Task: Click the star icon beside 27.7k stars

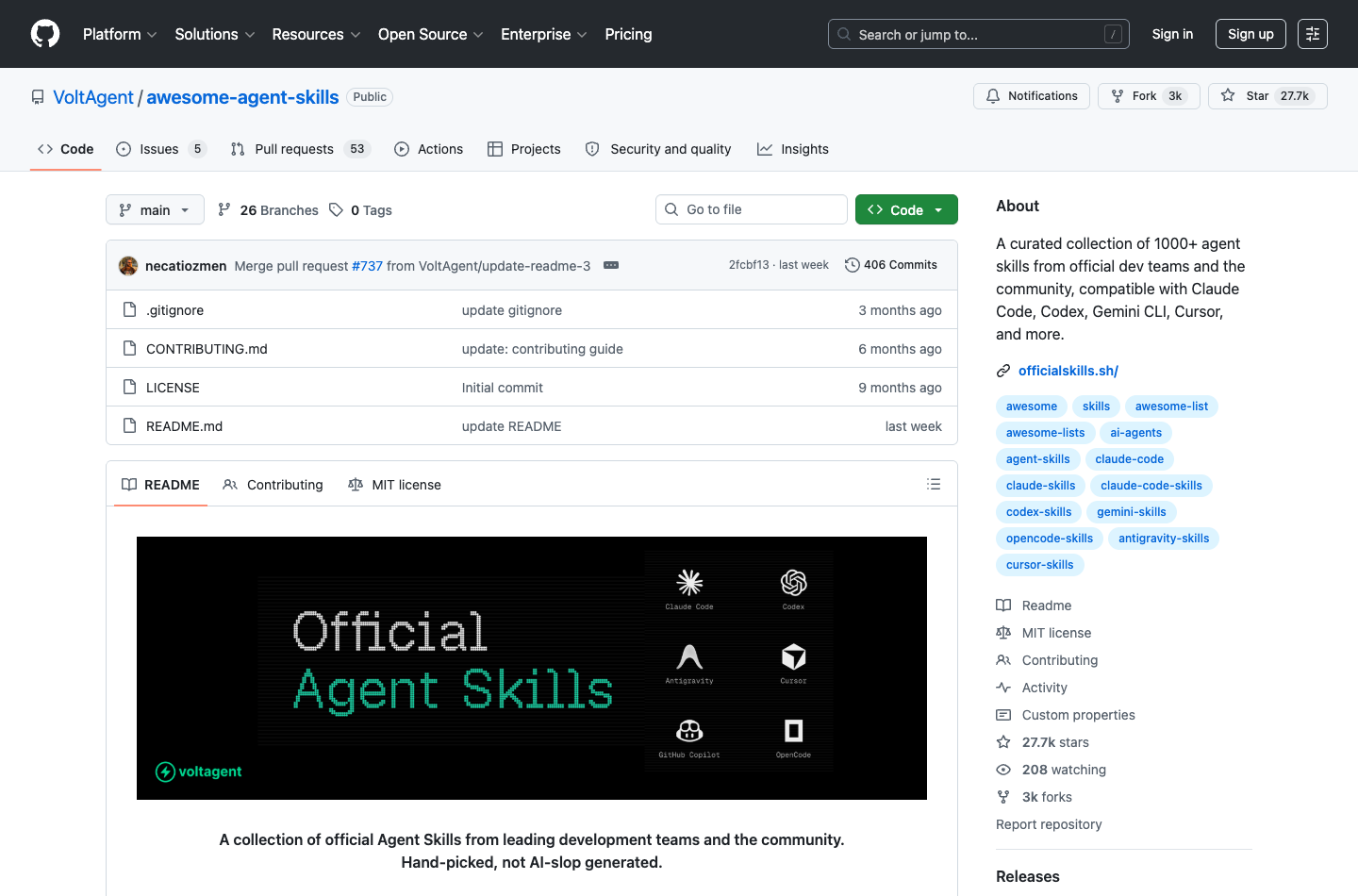Action: point(1003,742)
